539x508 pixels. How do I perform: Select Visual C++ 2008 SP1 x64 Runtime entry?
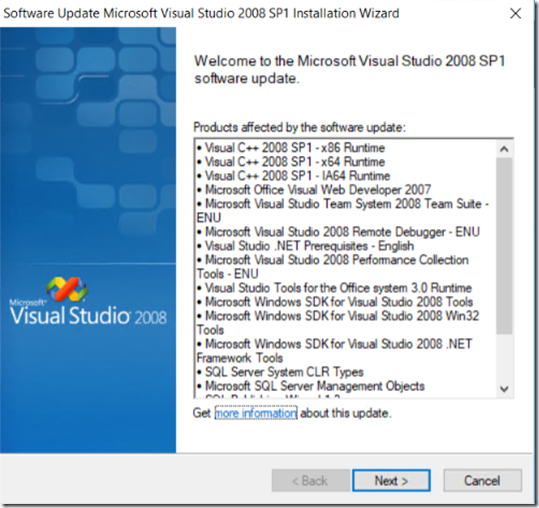click(x=291, y=162)
